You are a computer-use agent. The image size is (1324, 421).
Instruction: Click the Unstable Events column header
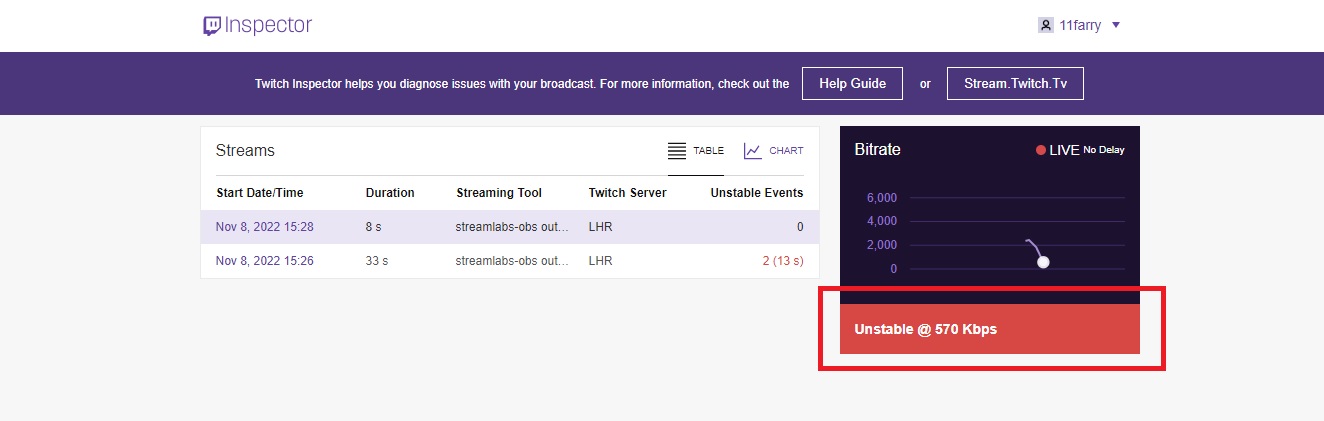point(757,193)
